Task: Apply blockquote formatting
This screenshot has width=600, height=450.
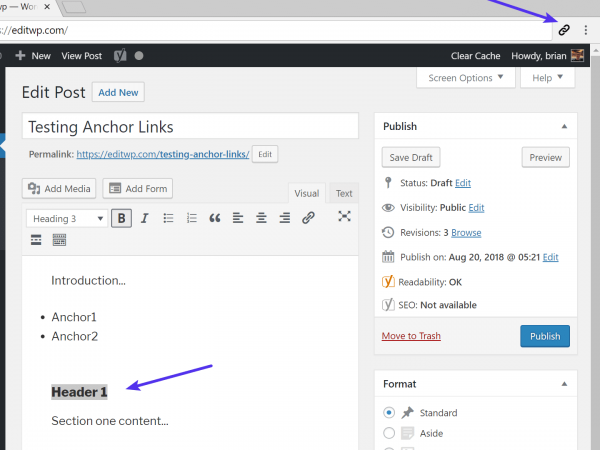Action: (214, 218)
